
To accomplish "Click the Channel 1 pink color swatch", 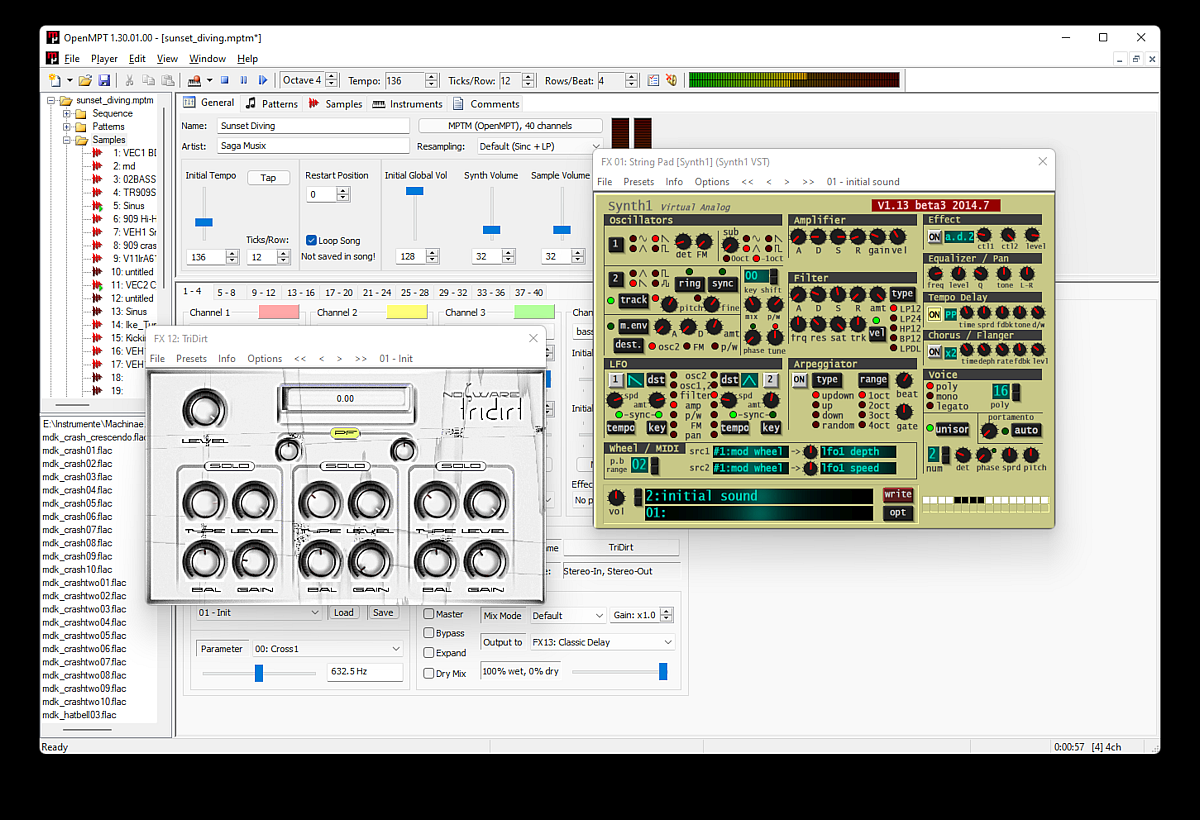I will click(x=278, y=312).
